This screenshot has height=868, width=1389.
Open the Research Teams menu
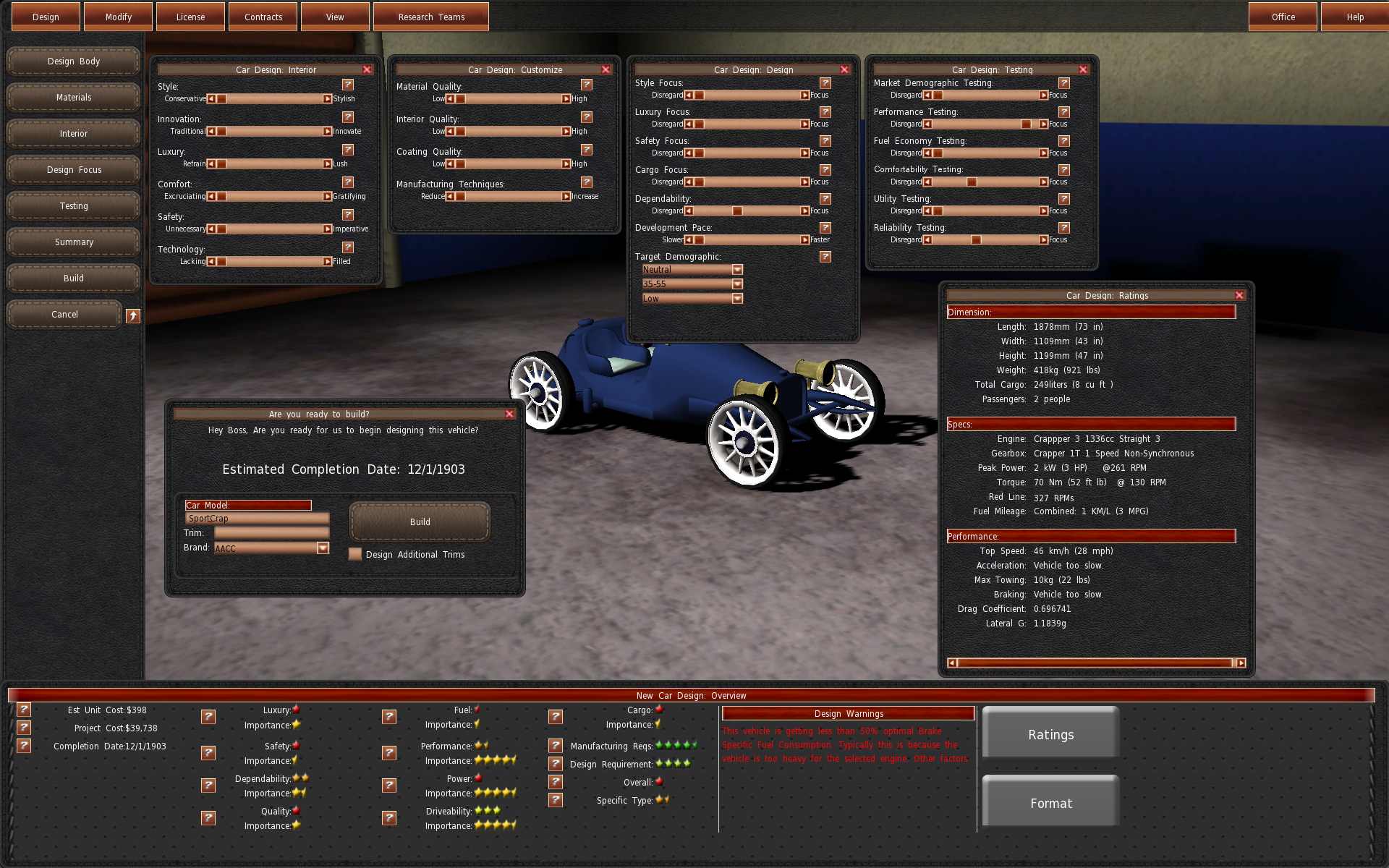[431, 17]
